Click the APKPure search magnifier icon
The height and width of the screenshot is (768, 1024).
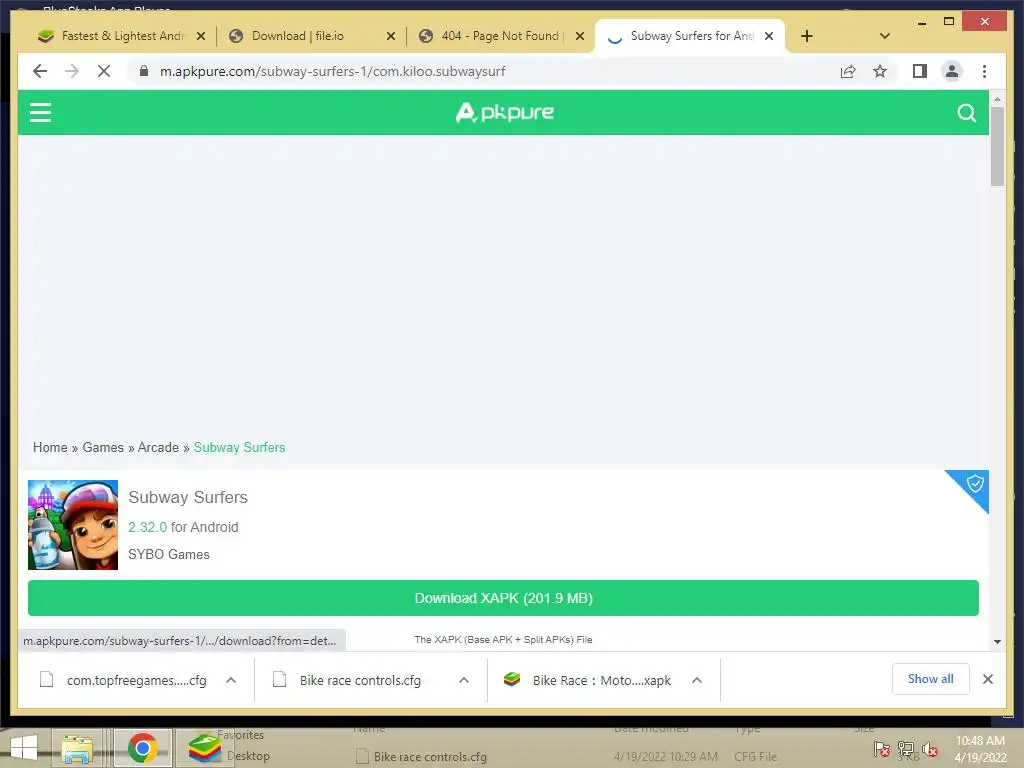pyautogui.click(x=967, y=113)
